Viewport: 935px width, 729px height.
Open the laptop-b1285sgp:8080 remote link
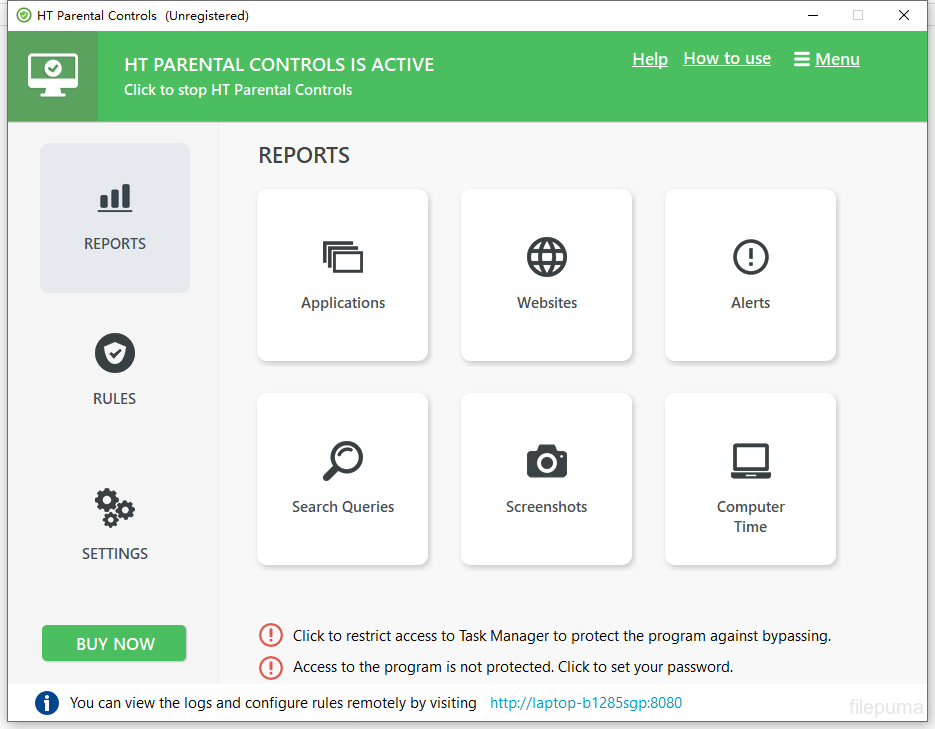coord(586,703)
